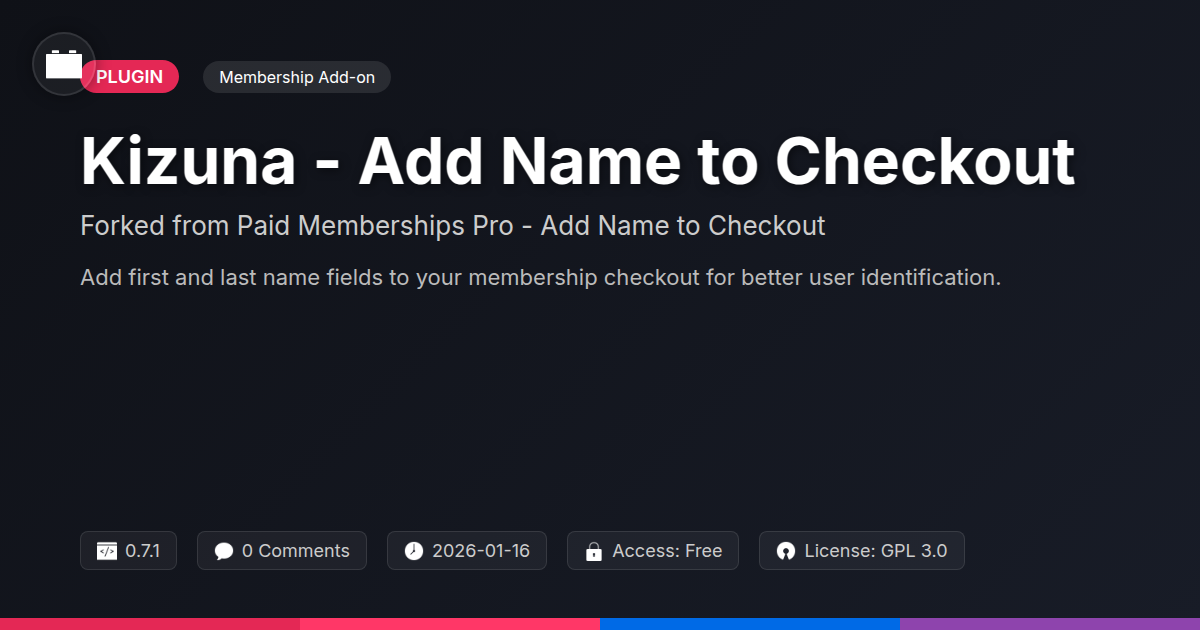Click the 2026-01-16 date badge
This screenshot has width=1200, height=630.
coord(467,551)
